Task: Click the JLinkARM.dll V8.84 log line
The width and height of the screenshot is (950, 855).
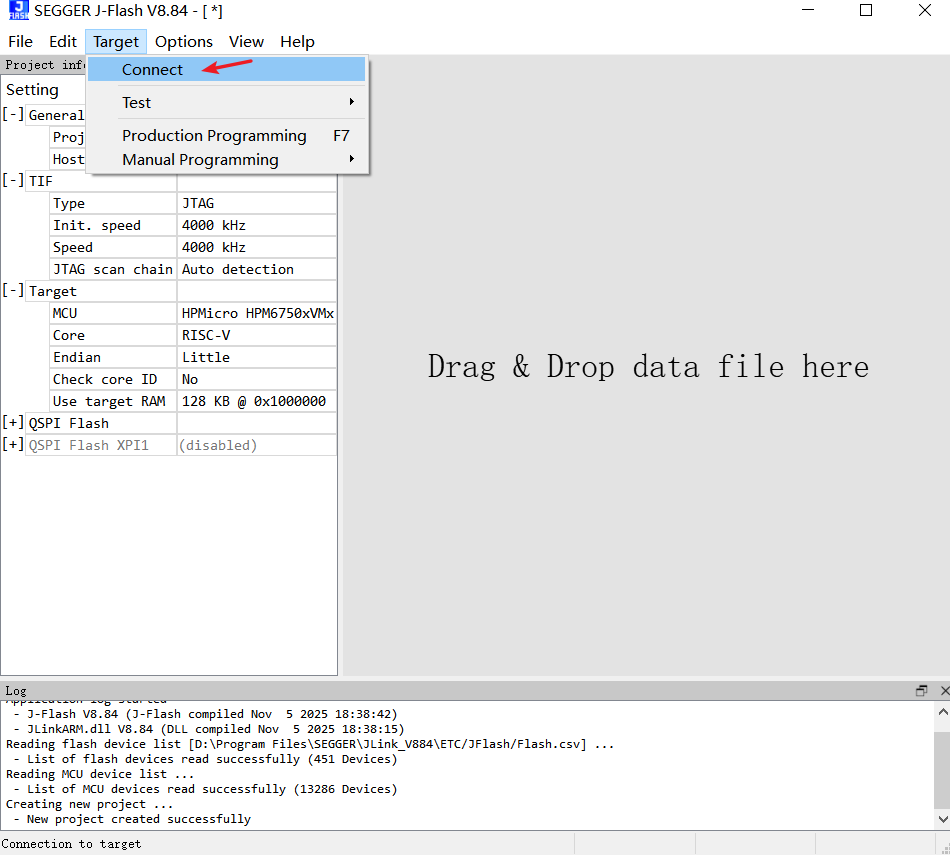Action: coord(209,729)
